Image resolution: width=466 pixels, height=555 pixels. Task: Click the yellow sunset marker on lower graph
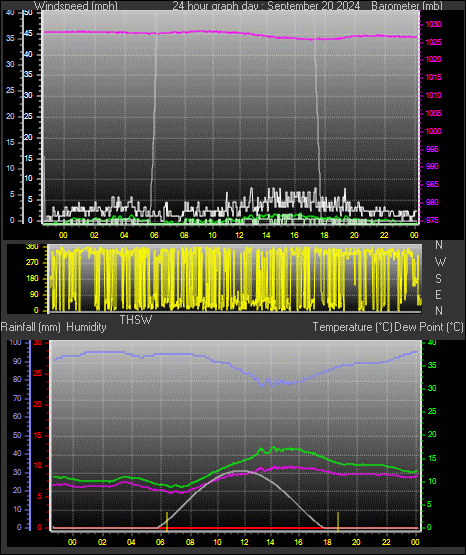(x=338, y=521)
